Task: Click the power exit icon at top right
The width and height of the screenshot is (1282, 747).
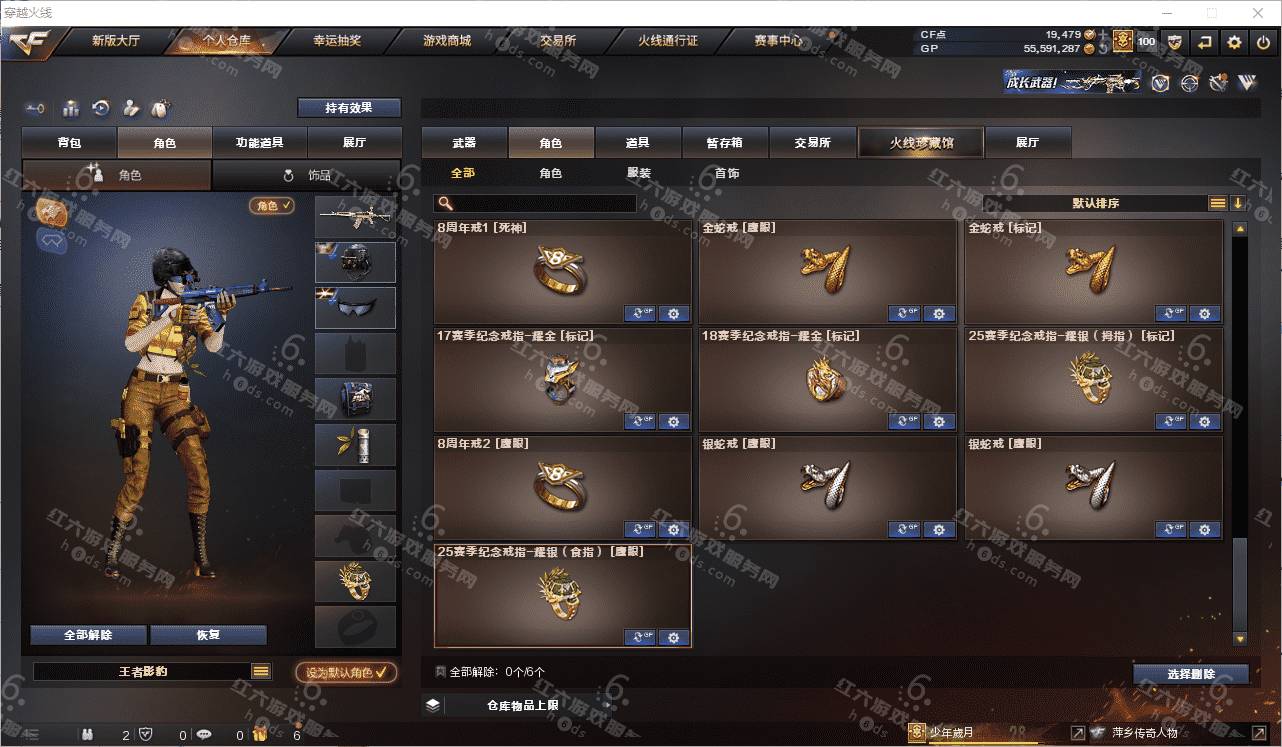Action: click(x=1264, y=42)
